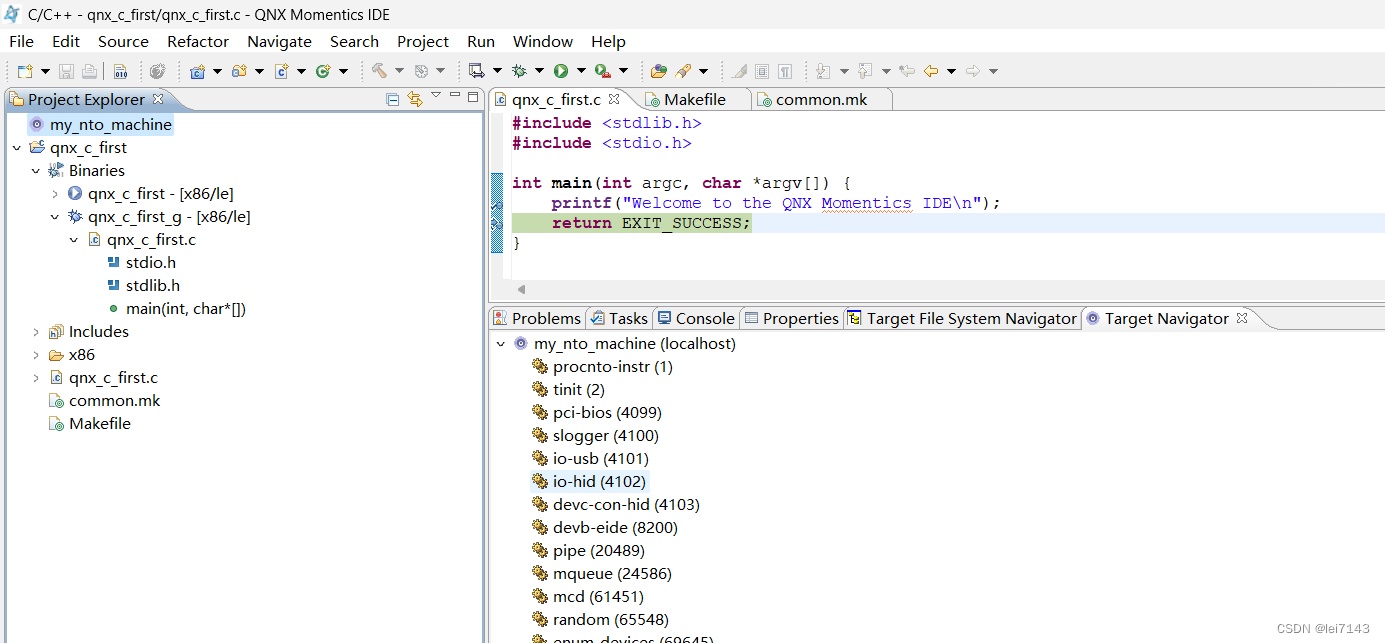The image size is (1385, 643).
Task: Click the New C++ class icon
Action: click(322, 71)
